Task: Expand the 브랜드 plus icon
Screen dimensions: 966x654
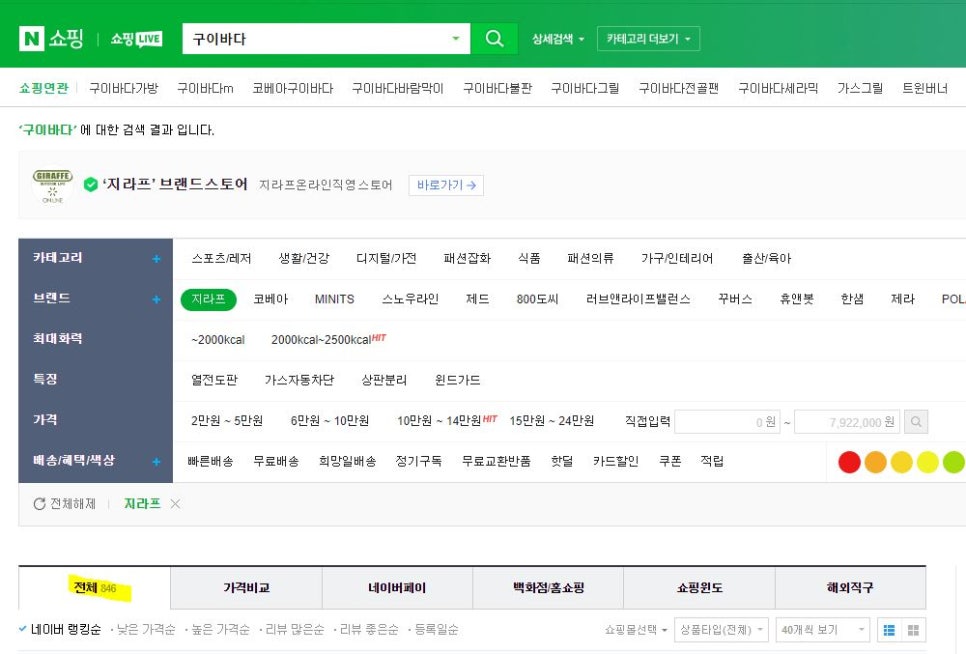Action: coord(156,299)
